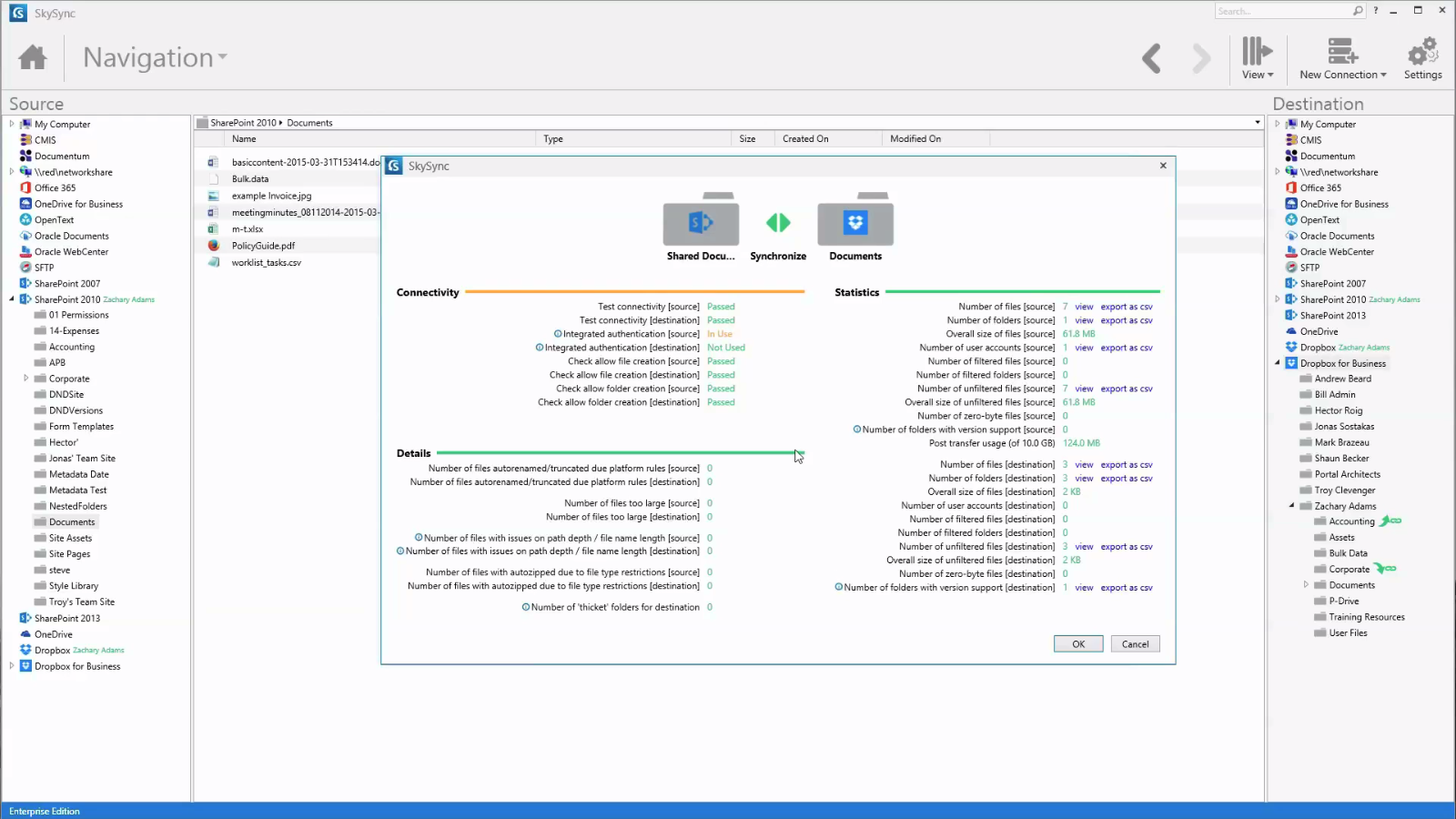Export number of folders [source] as csv
This screenshot has width=1456, height=819.
[1126, 320]
